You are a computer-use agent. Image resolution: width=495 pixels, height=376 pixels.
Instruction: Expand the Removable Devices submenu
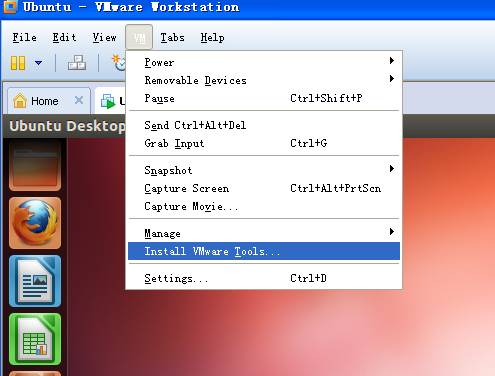coord(264,80)
